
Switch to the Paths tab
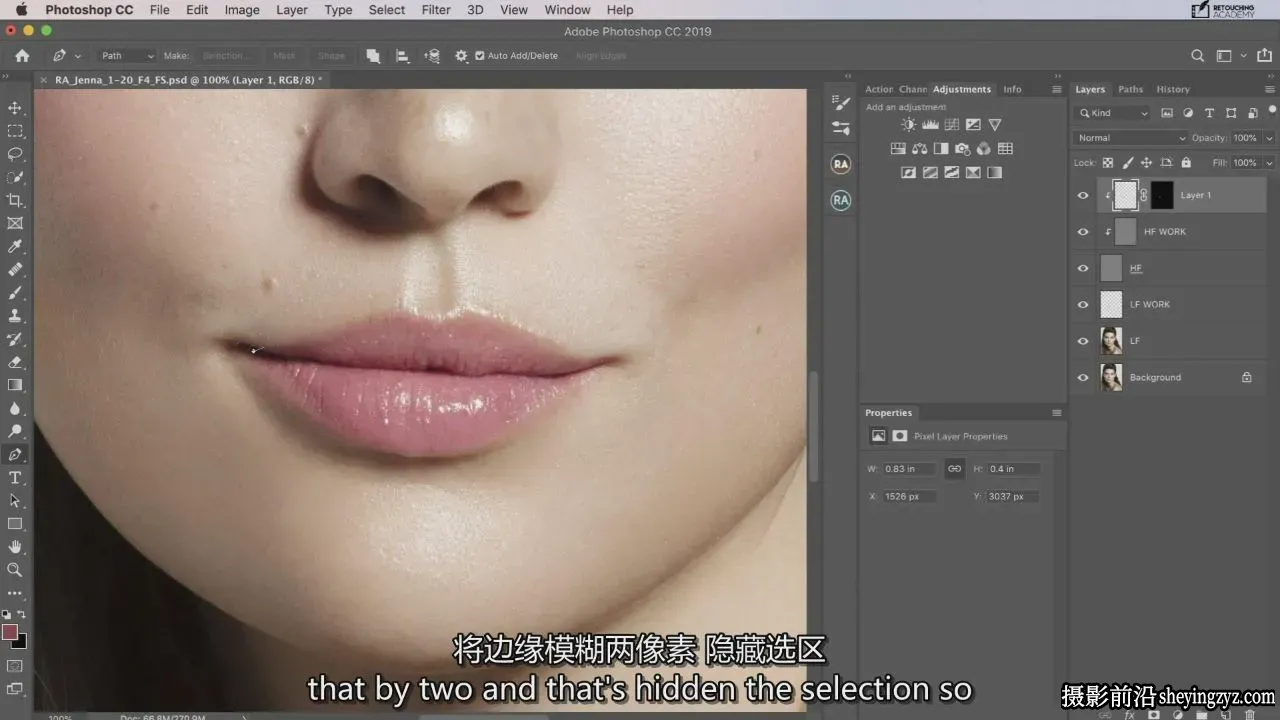[x=1131, y=89]
